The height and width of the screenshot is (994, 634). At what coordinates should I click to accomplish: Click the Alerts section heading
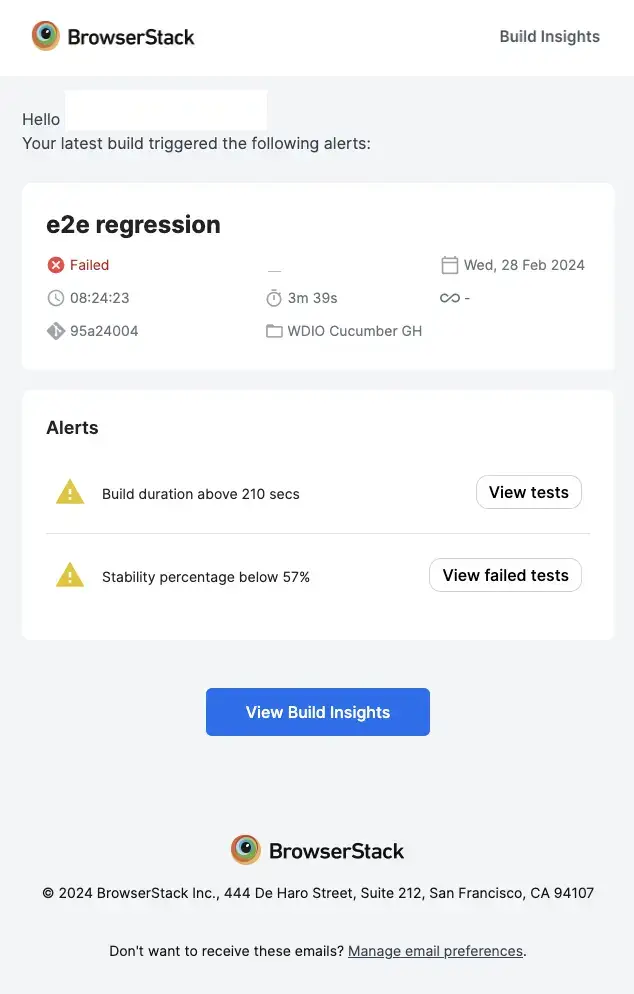[x=72, y=428]
